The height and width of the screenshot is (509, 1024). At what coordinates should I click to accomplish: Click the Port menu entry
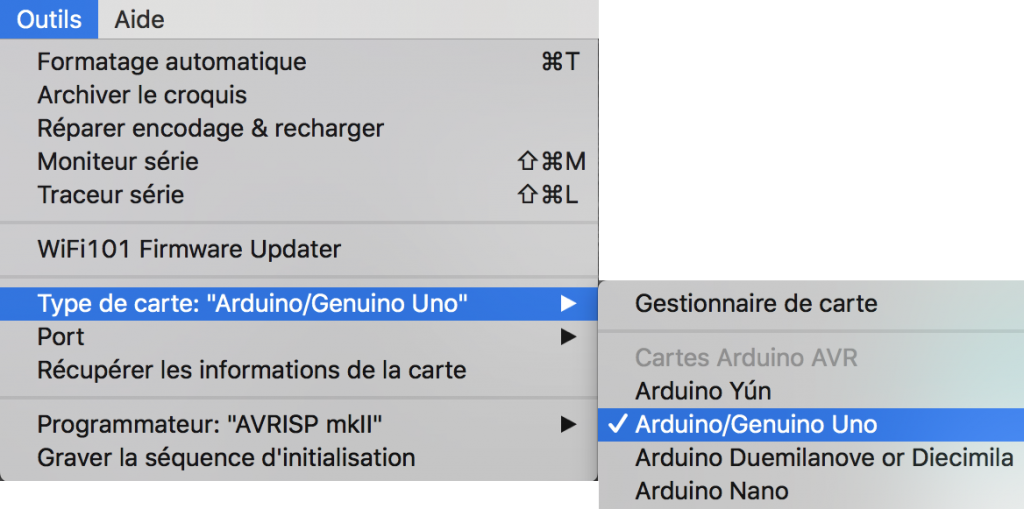(x=61, y=337)
